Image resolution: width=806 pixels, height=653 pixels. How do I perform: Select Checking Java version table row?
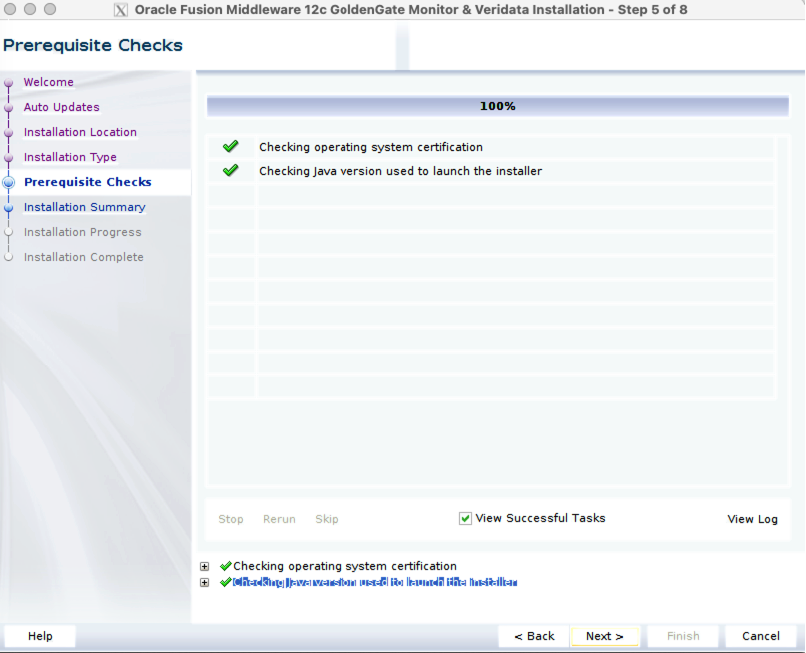click(491, 171)
